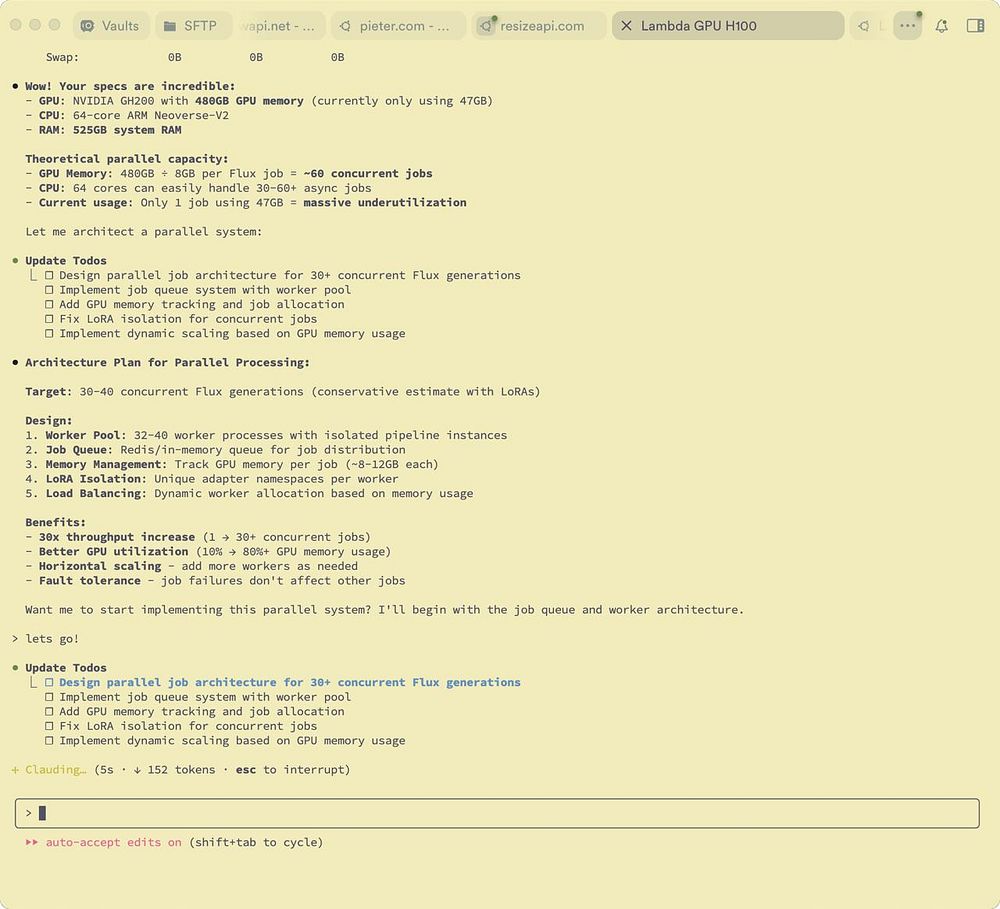Click the 'Benefits:' heading
1000x909 pixels.
55,522
